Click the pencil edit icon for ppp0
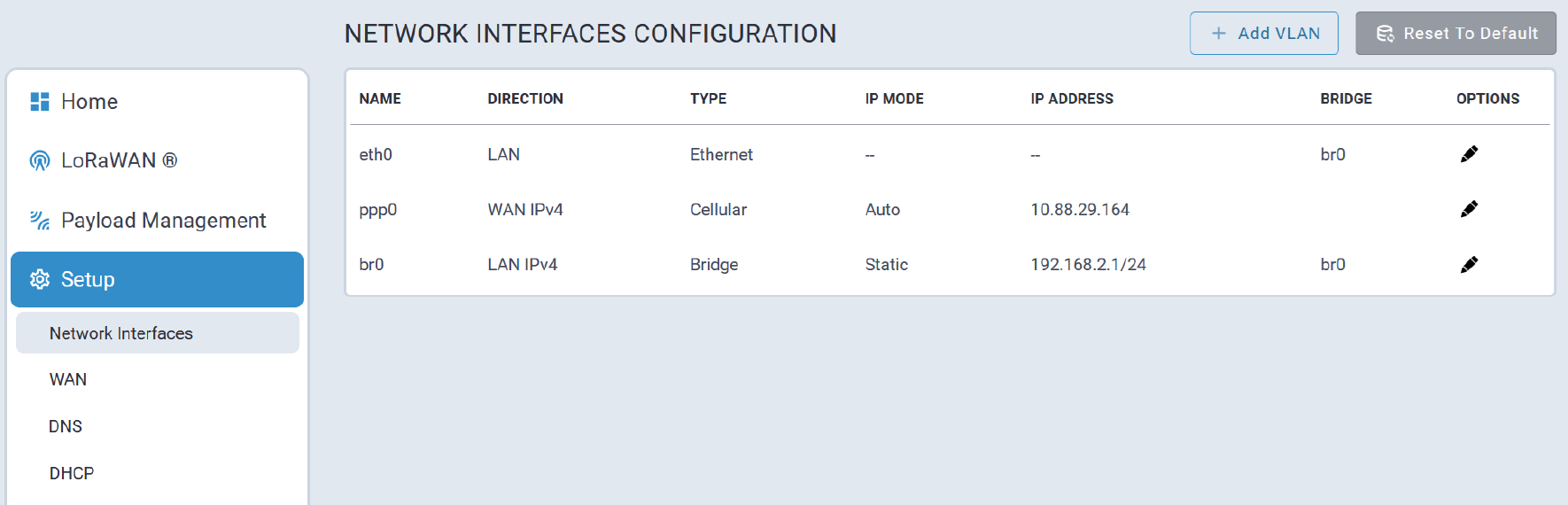 1469,209
